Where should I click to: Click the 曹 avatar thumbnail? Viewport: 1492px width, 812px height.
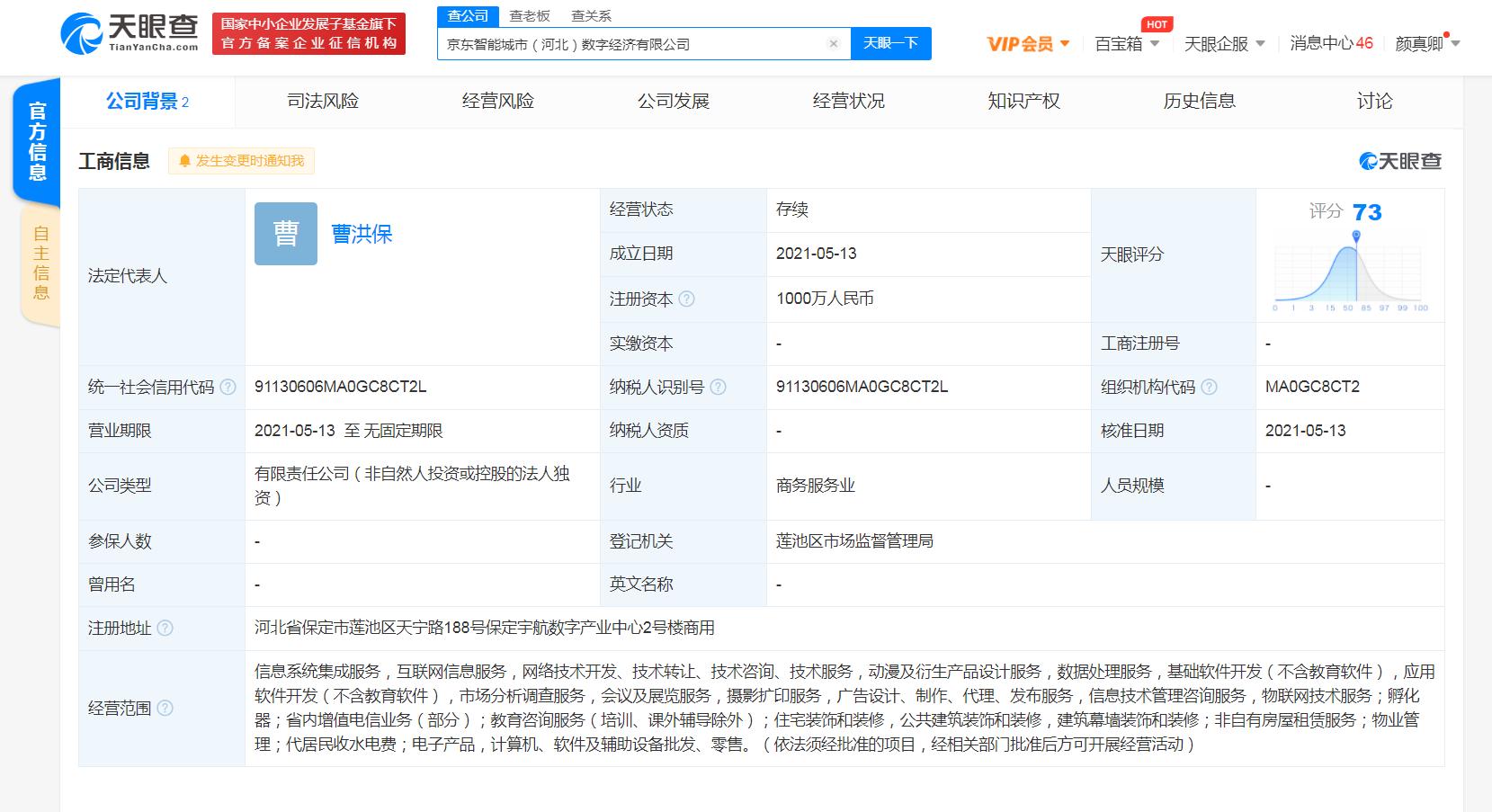click(x=286, y=234)
